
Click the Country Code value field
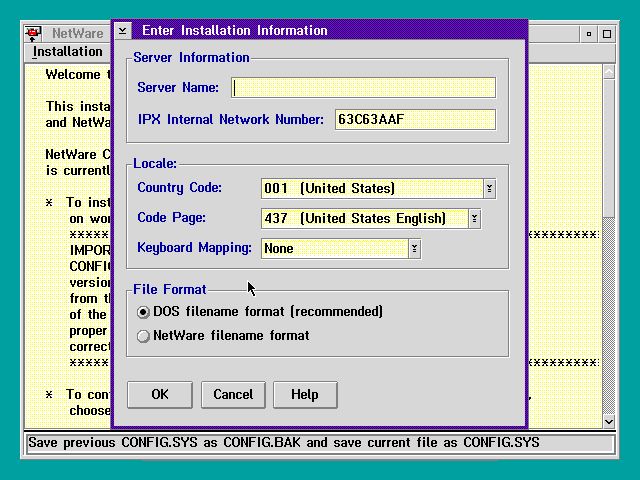[x=372, y=189]
